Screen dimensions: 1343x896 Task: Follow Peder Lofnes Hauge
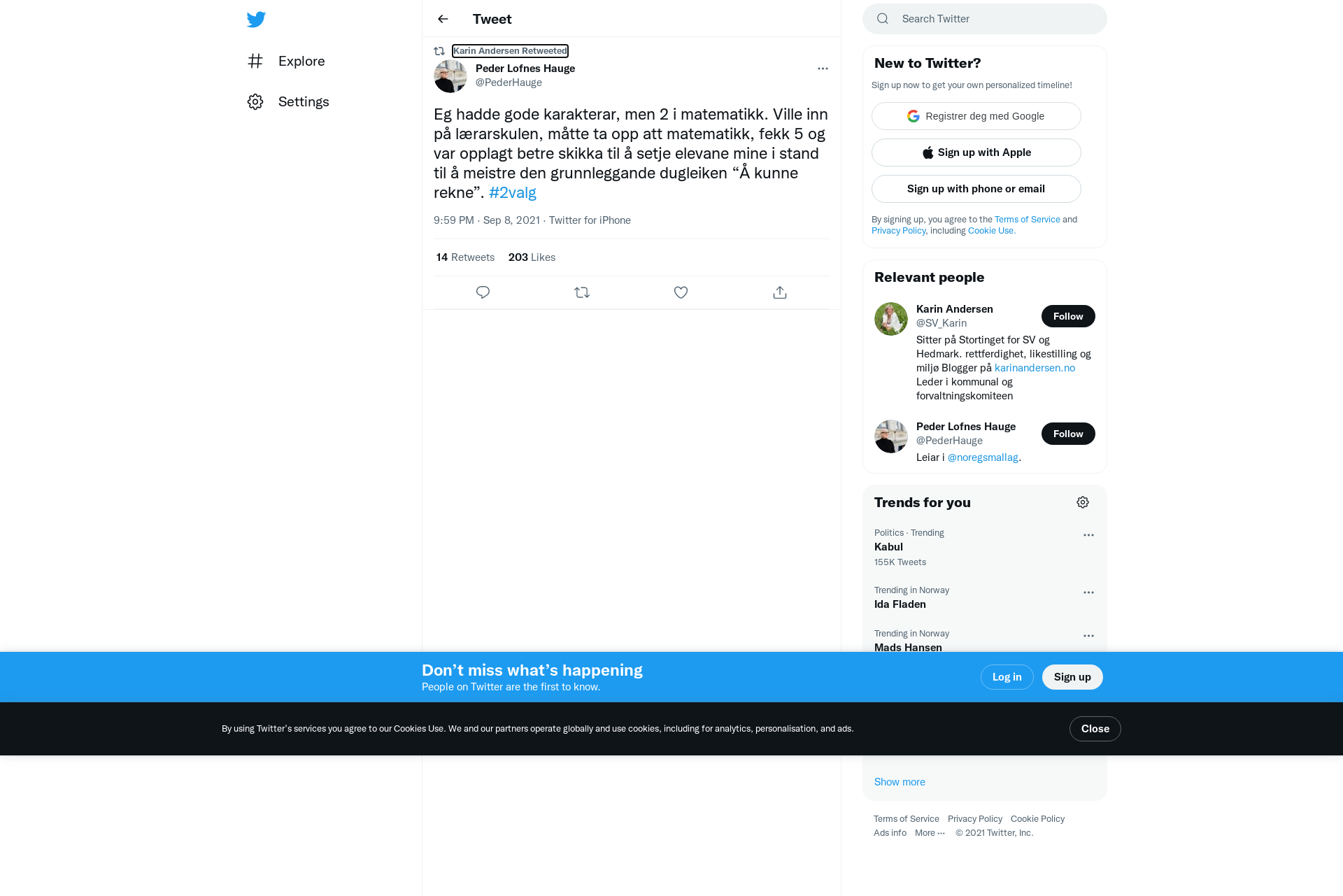pyautogui.click(x=1068, y=434)
